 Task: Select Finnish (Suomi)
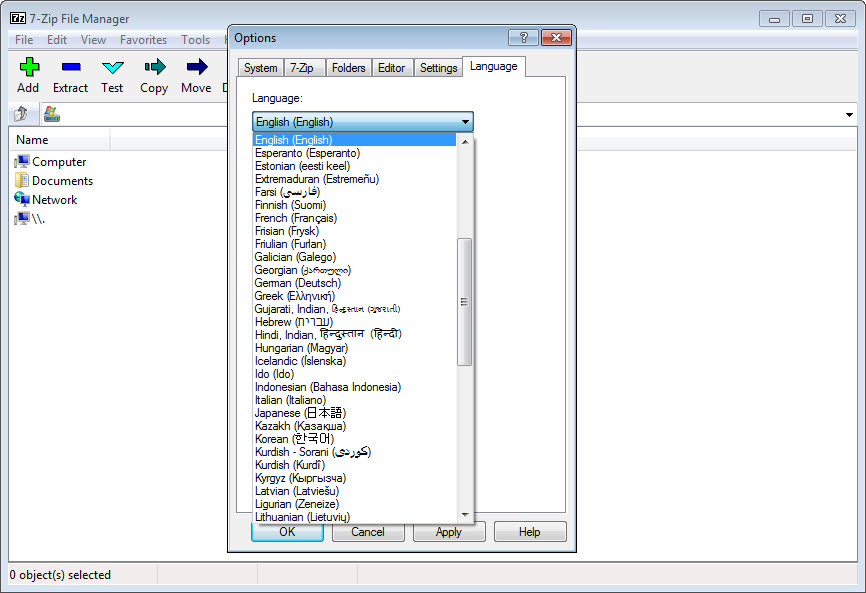point(355,205)
